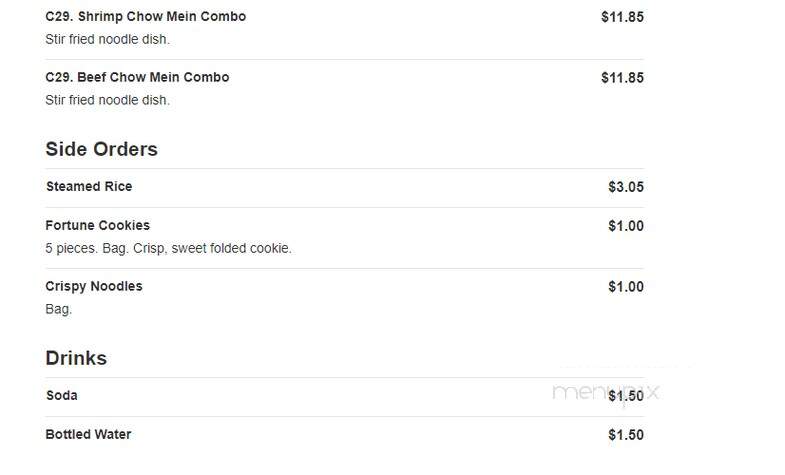The image size is (785, 475).
Task: Click the menupix watermark logo
Action: point(606,392)
